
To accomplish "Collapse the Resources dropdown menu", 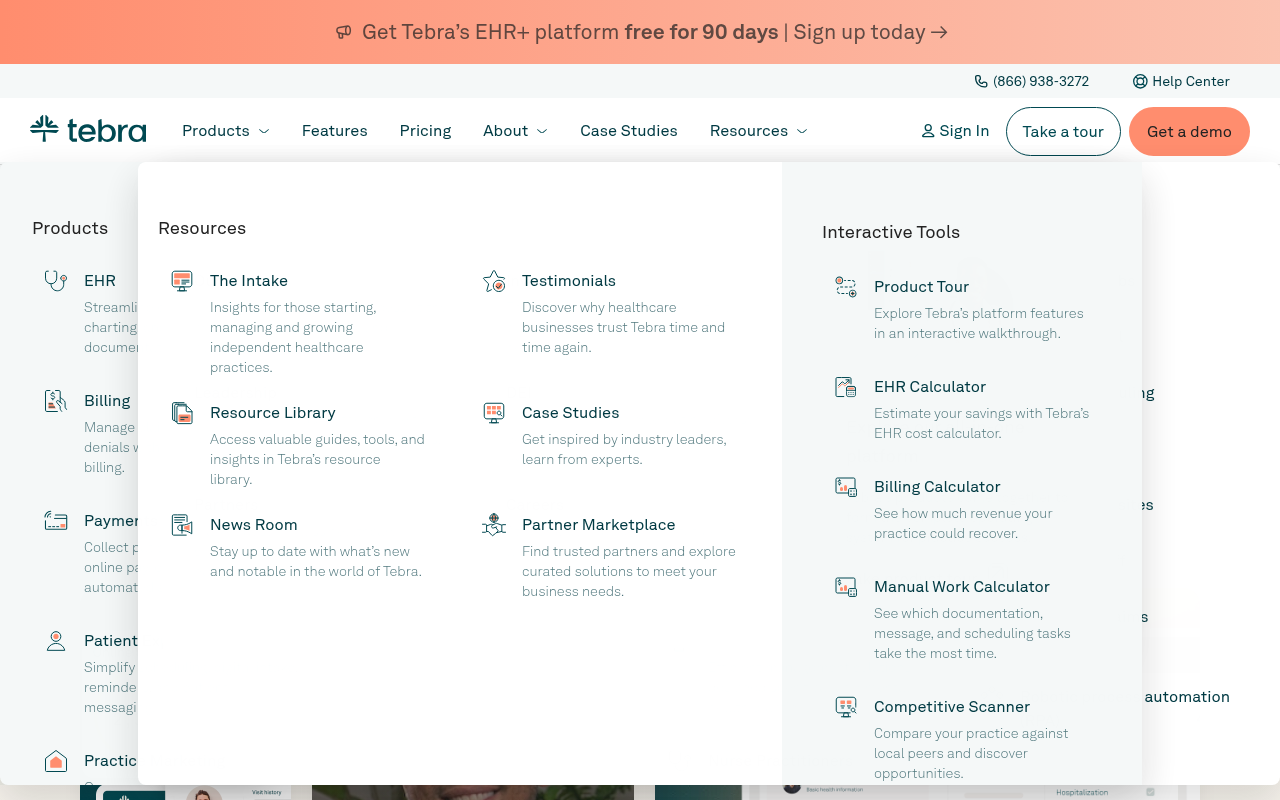I will click(759, 131).
